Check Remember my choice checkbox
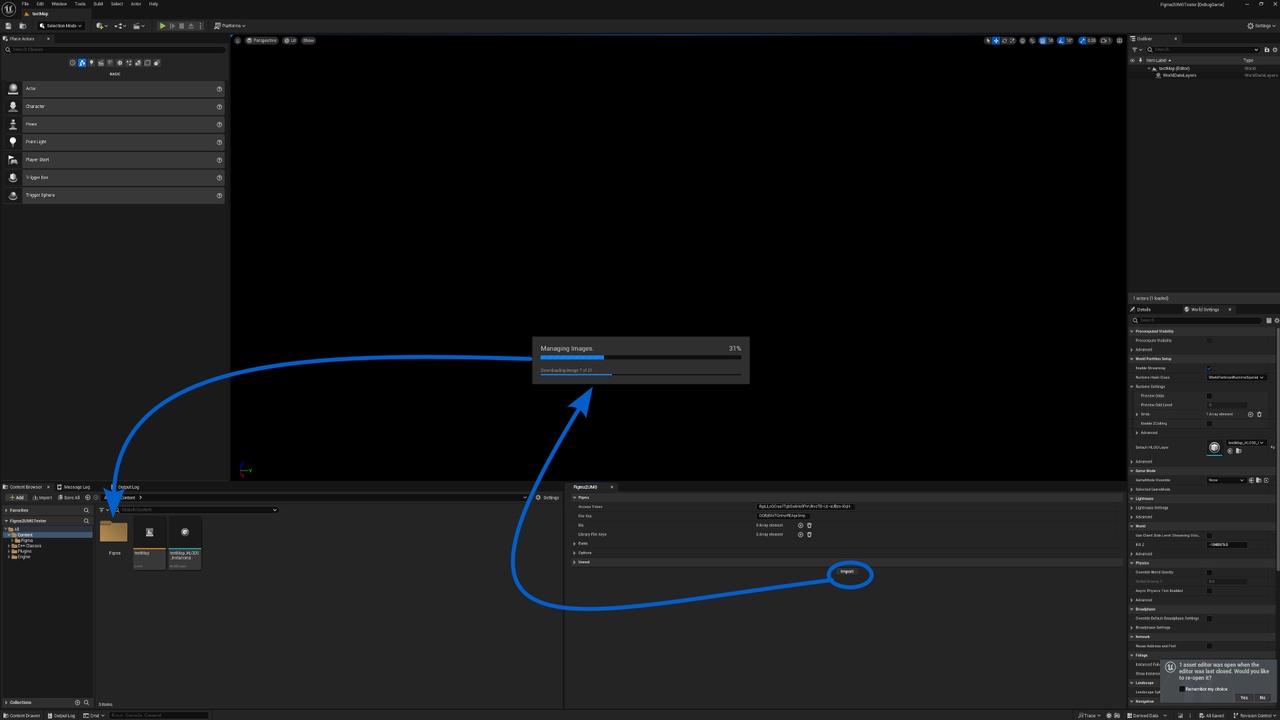Viewport: 1280px width, 720px height. point(1181,689)
